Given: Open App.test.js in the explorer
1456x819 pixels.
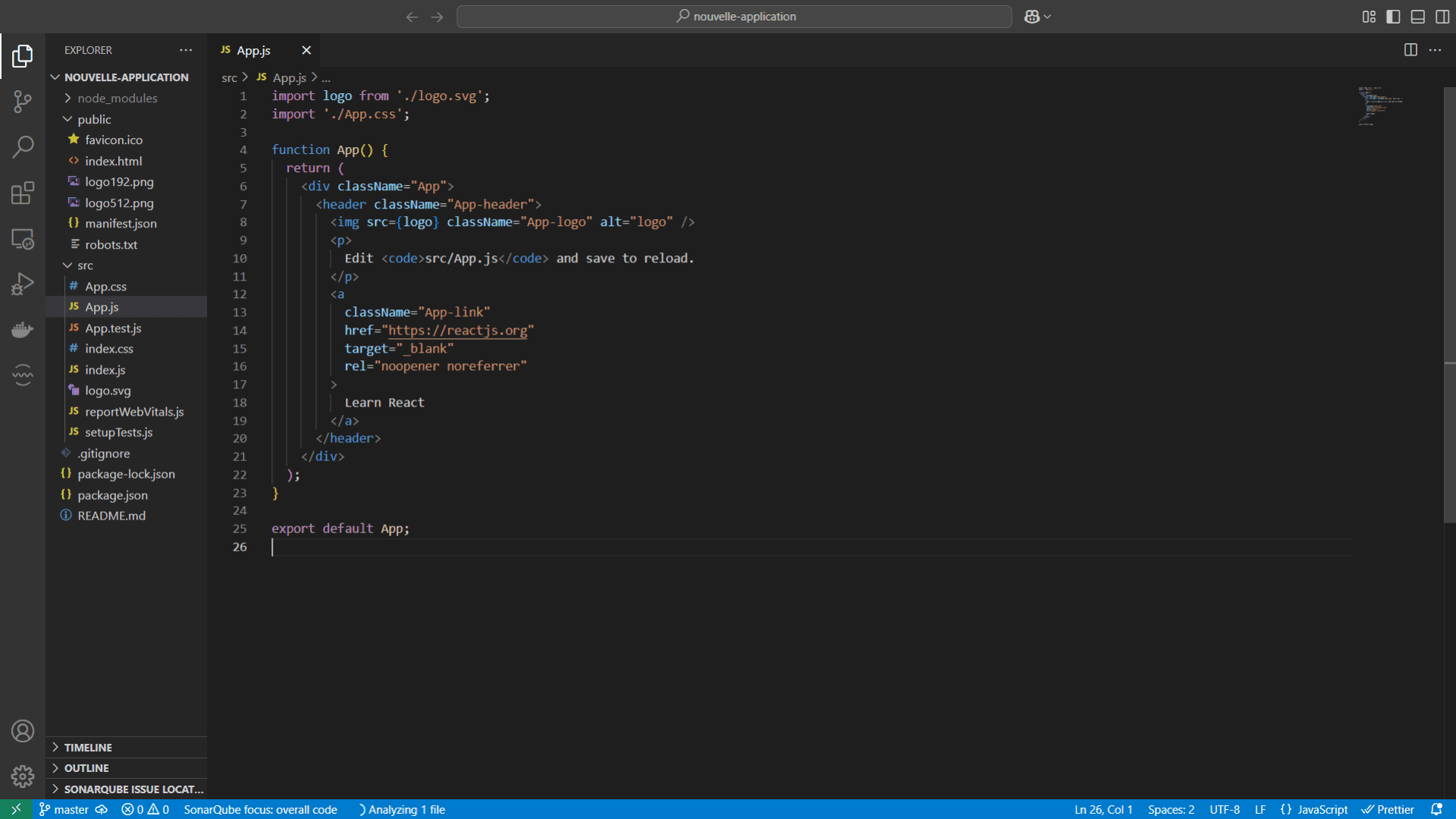Looking at the screenshot, I should (126, 328).
